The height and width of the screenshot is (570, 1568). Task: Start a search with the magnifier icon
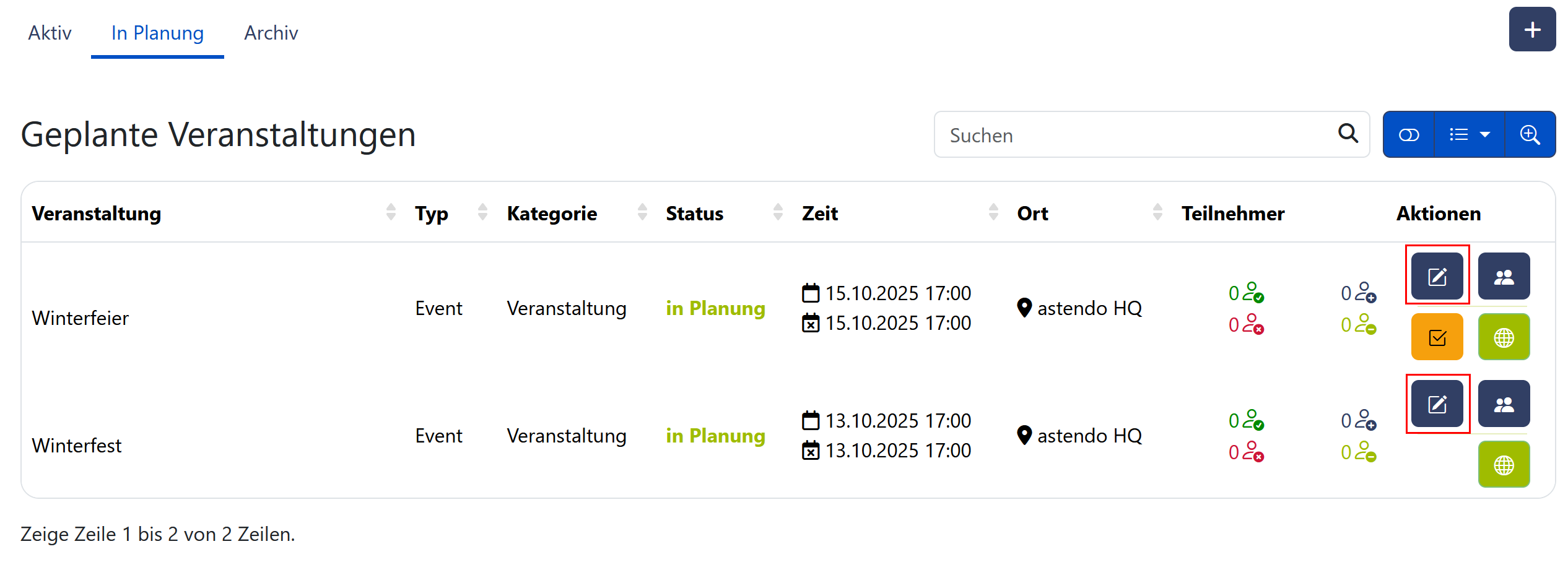pyautogui.click(x=1348, y=134)
